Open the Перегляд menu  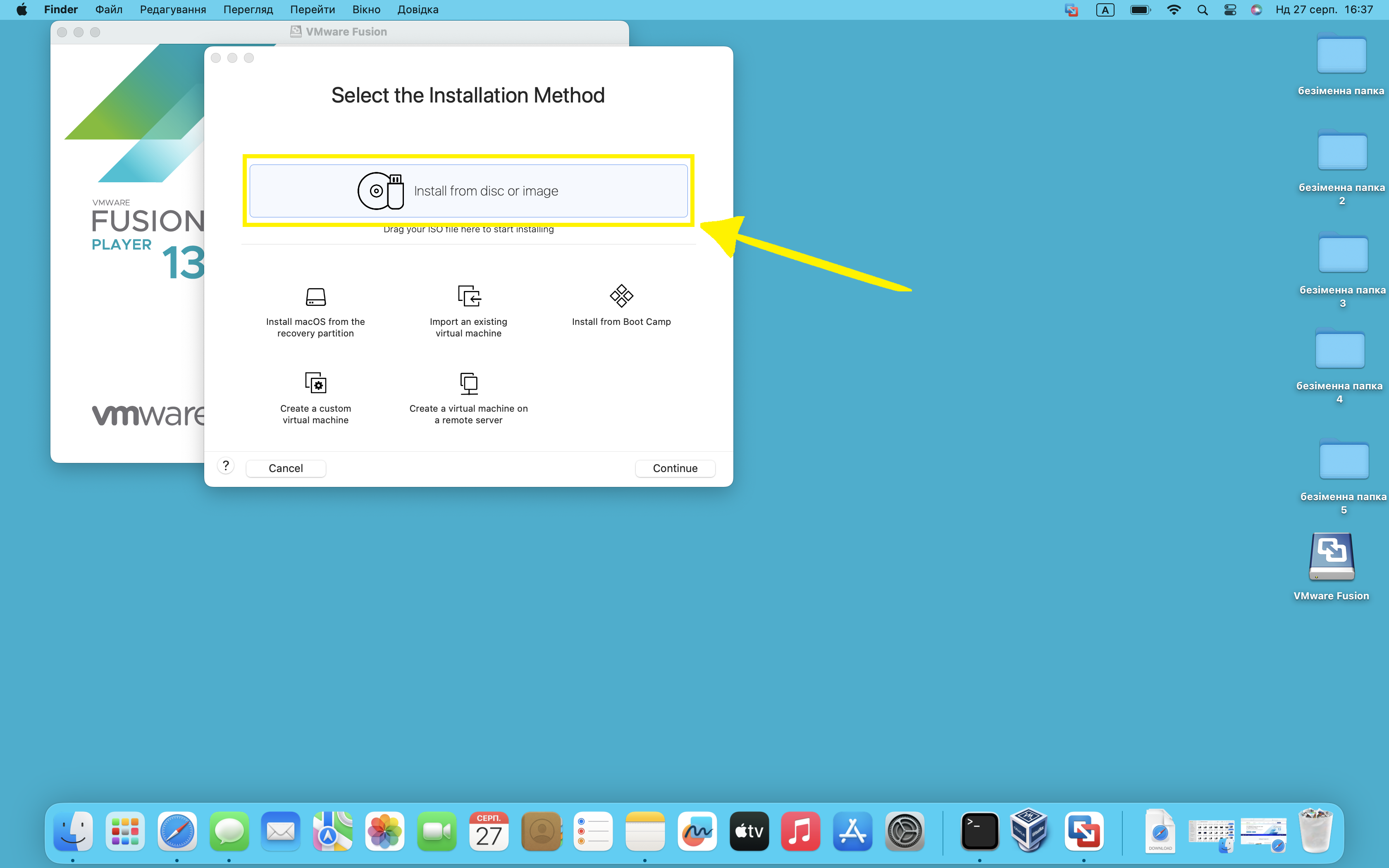pos(248,10)
